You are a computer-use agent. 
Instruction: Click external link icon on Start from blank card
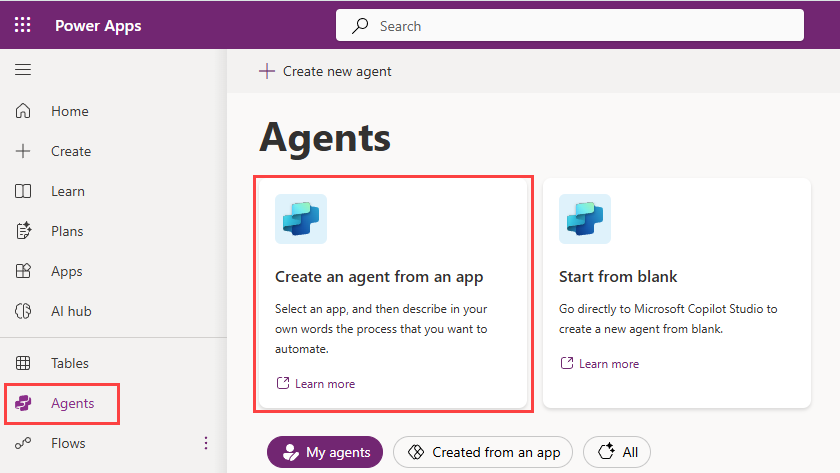pos(567,363)
